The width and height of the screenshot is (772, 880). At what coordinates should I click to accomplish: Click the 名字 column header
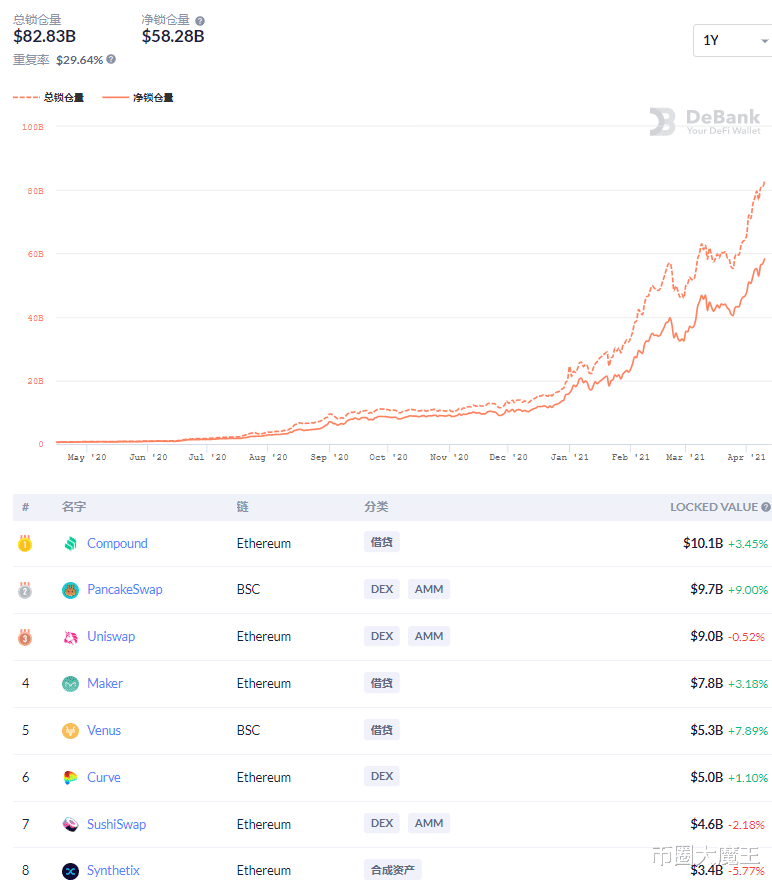(x=74, y=507)
